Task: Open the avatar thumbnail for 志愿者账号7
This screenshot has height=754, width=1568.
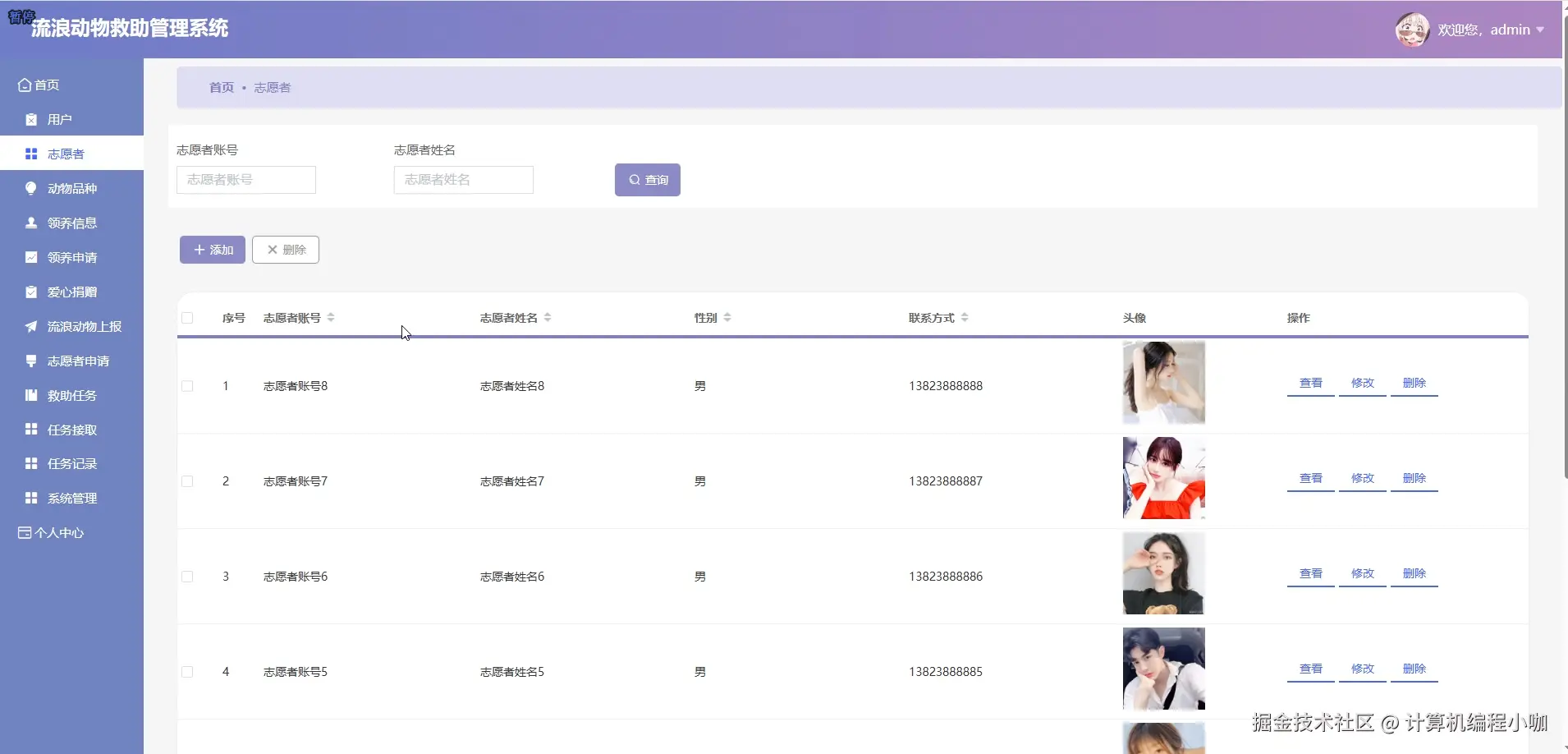Action: (x=1164, y=478)
